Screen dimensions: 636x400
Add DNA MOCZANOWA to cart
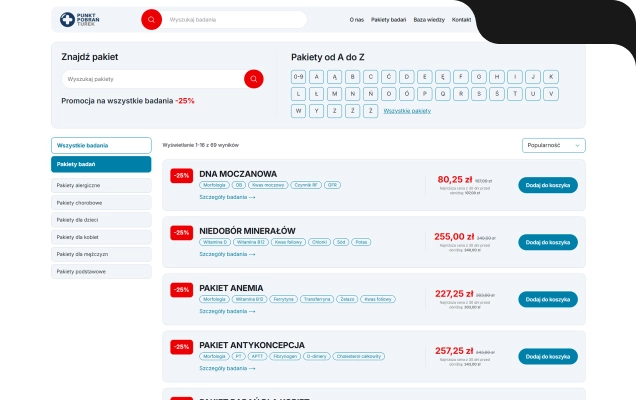pyautogui.click(x=548, y=185)
